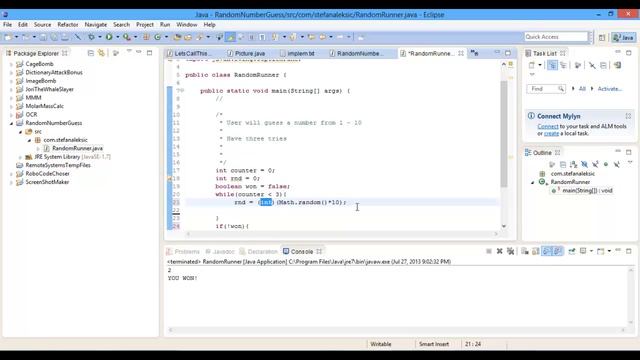Switch to Picture.java editor tab
The width and height of the screenshot is (640, 360).
coord(247,53)
